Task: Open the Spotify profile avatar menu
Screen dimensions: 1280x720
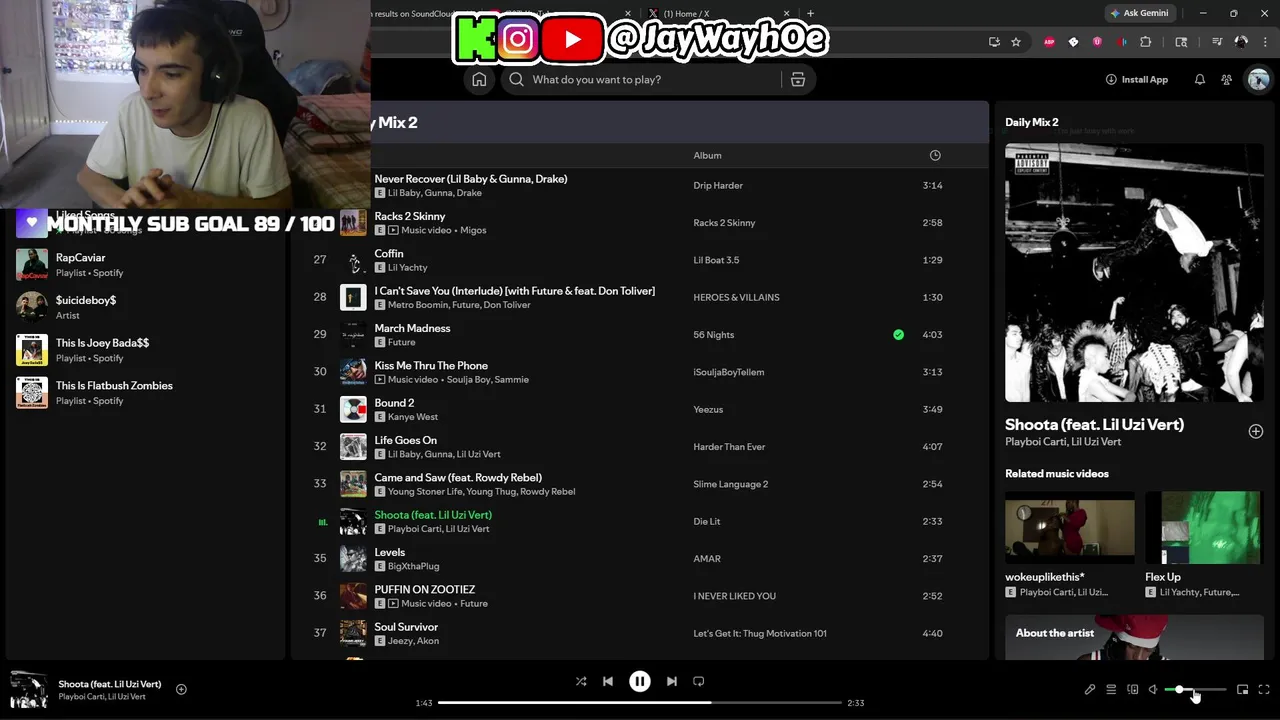Action: pos(1258,80)
